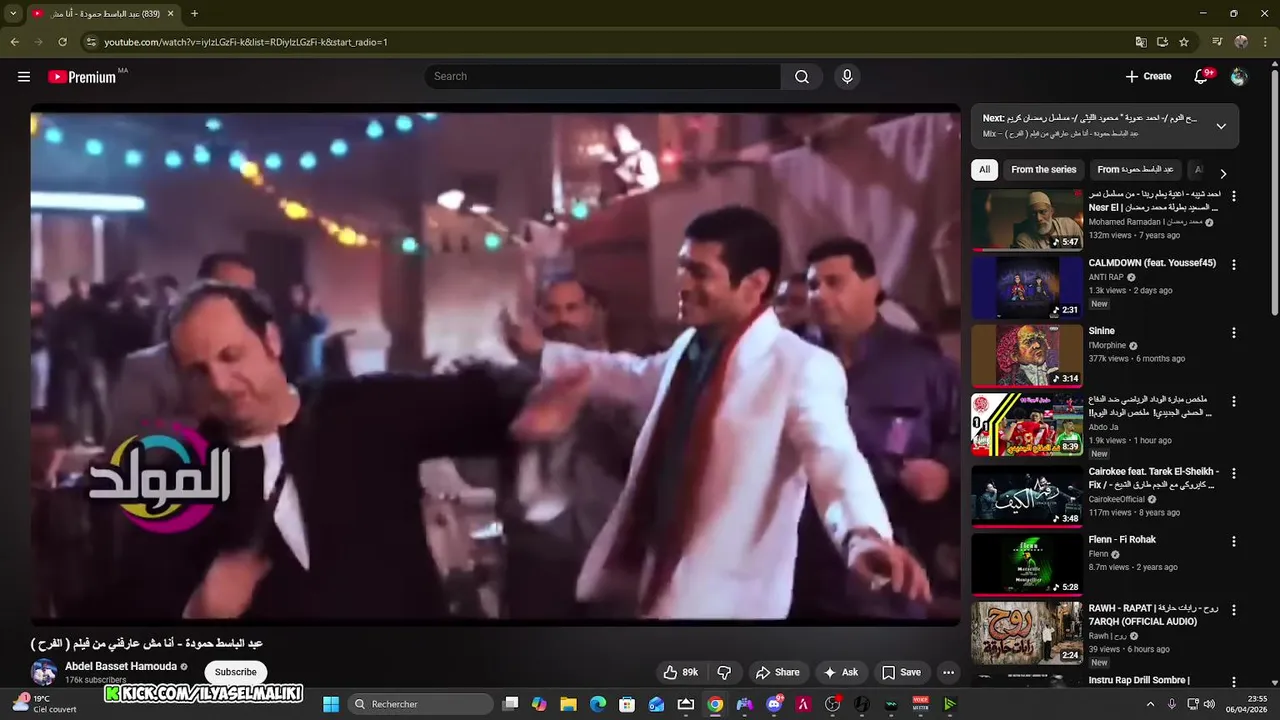This screenshot has width=1280, height=720.
Task: Open Abdel Basset Hamouda channel link
Action: click(121, 666)
